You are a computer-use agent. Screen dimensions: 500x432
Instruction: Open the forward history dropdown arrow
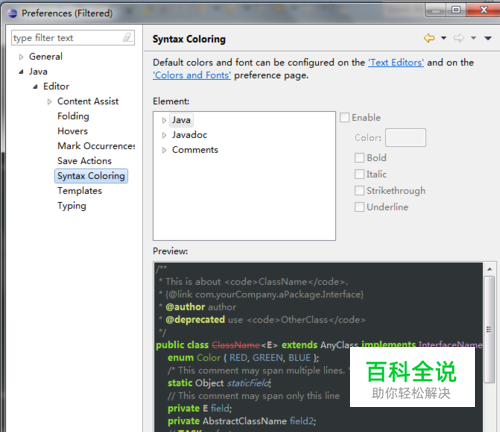[x=473, y=38]
